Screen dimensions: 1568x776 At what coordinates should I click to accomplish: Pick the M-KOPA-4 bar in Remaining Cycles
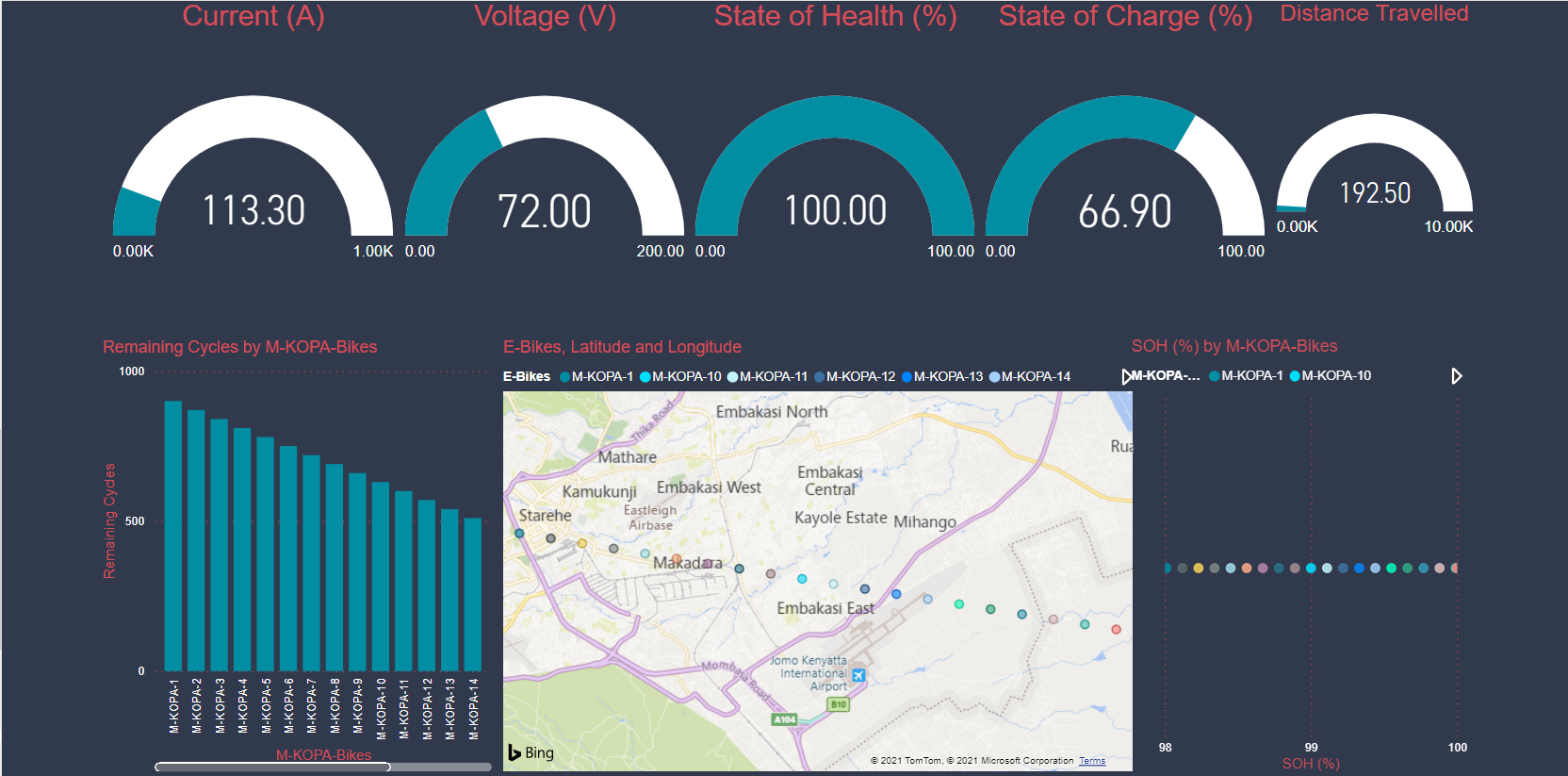pyautogui.click(x=242, y=550)
